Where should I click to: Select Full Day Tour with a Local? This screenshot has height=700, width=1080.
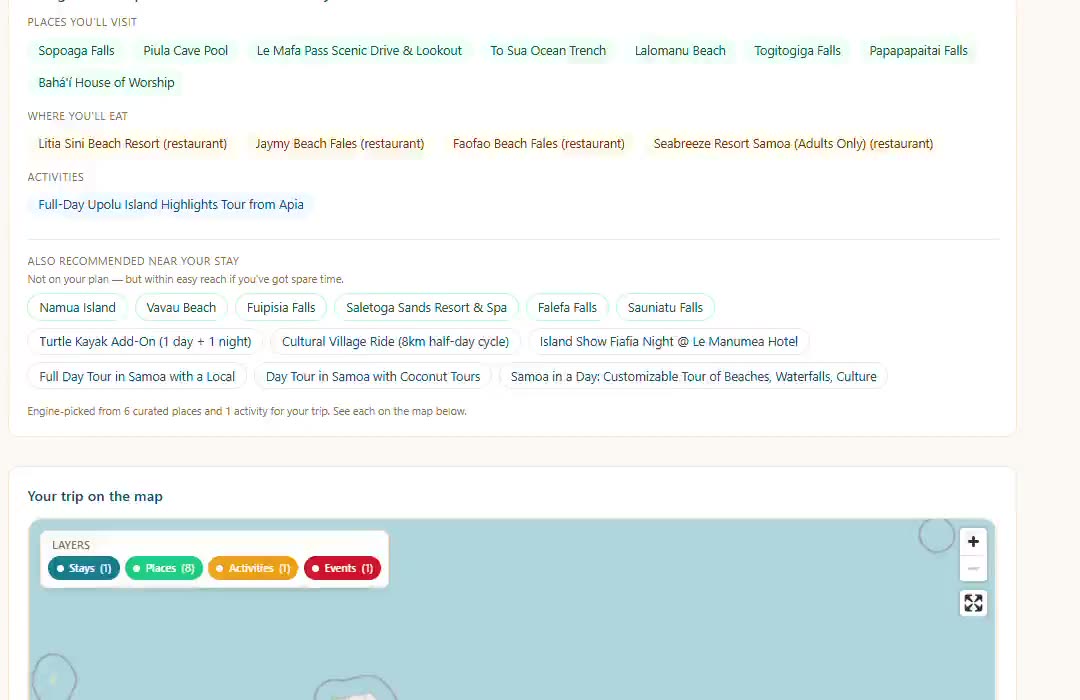(137, 377)
